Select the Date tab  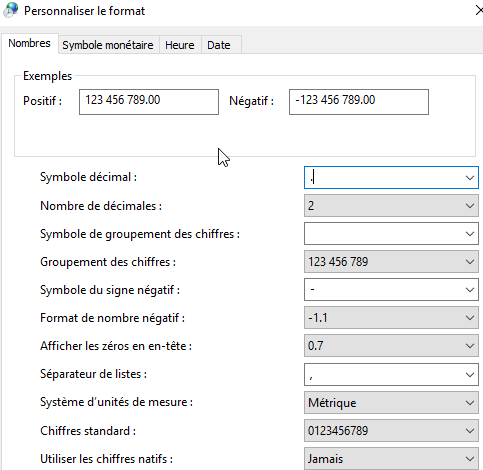(219, 45)
